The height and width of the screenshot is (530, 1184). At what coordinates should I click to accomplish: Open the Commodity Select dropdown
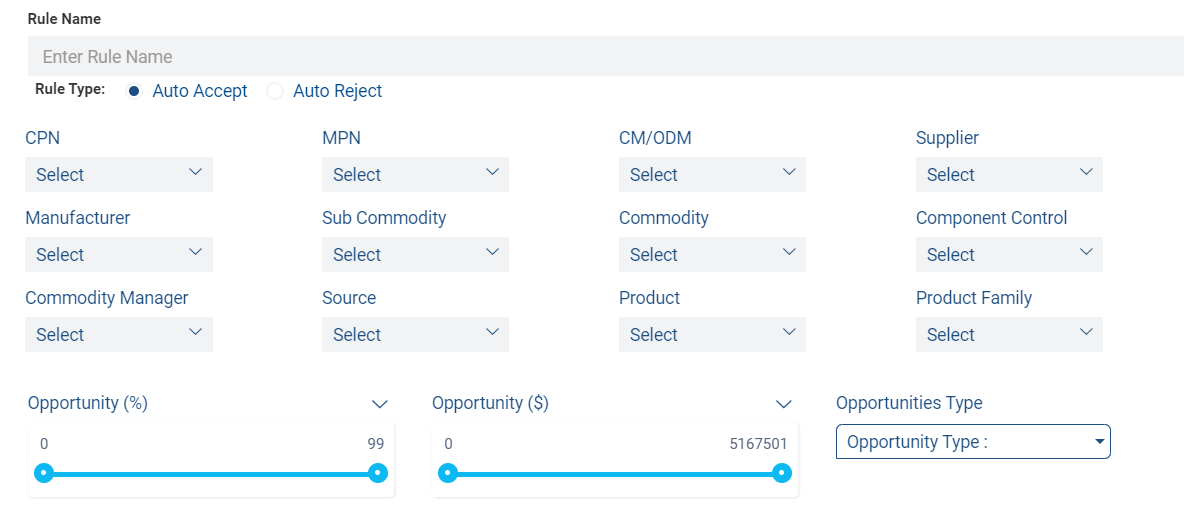712,254
